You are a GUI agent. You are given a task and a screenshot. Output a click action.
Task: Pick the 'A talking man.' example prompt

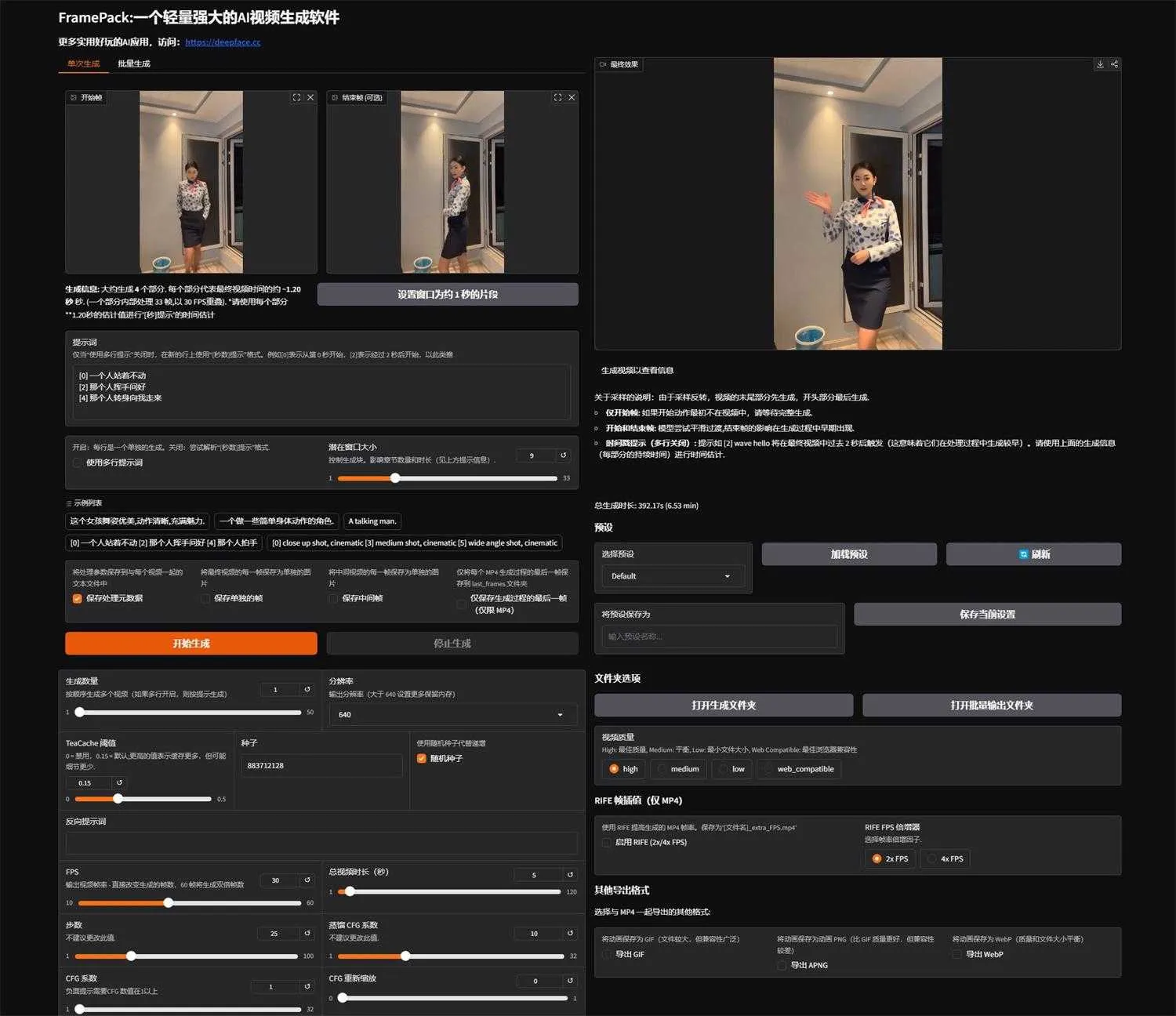(372, 521)
